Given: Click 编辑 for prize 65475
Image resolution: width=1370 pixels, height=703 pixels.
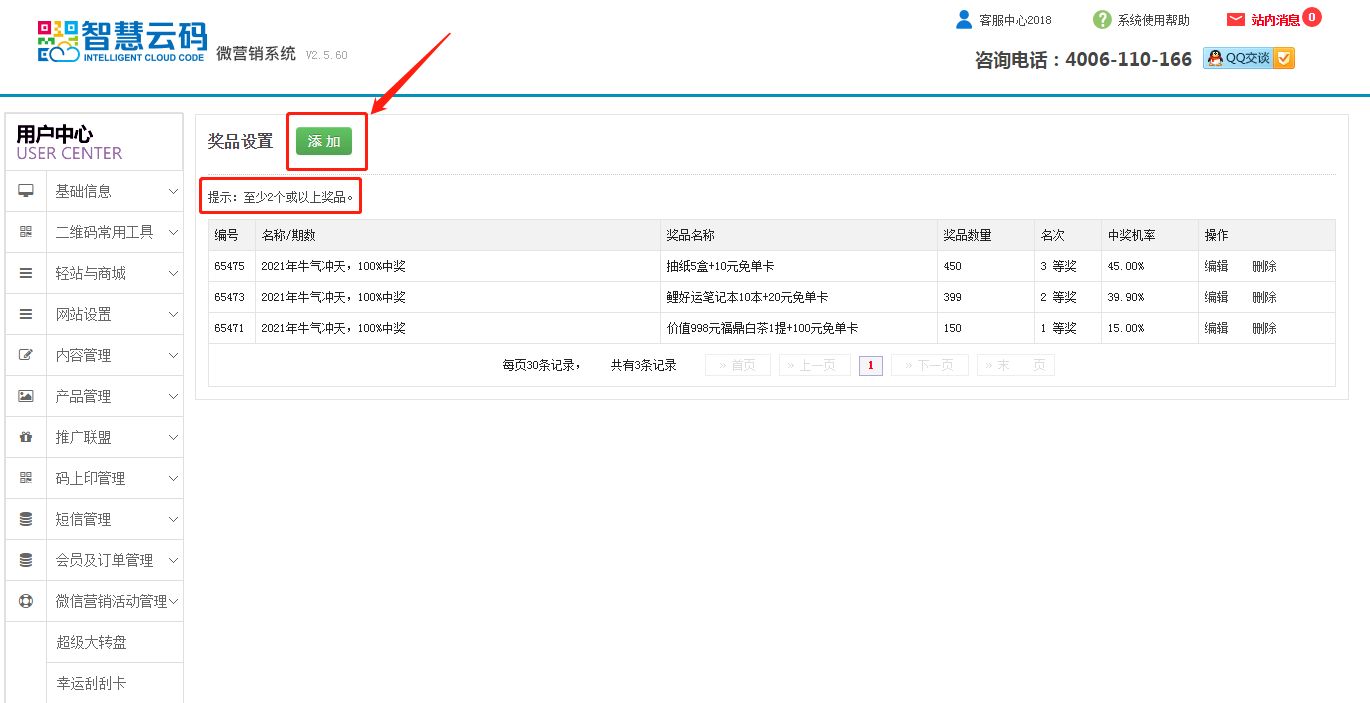Looking at the screenshot, I should click(x=1216, y=266).
